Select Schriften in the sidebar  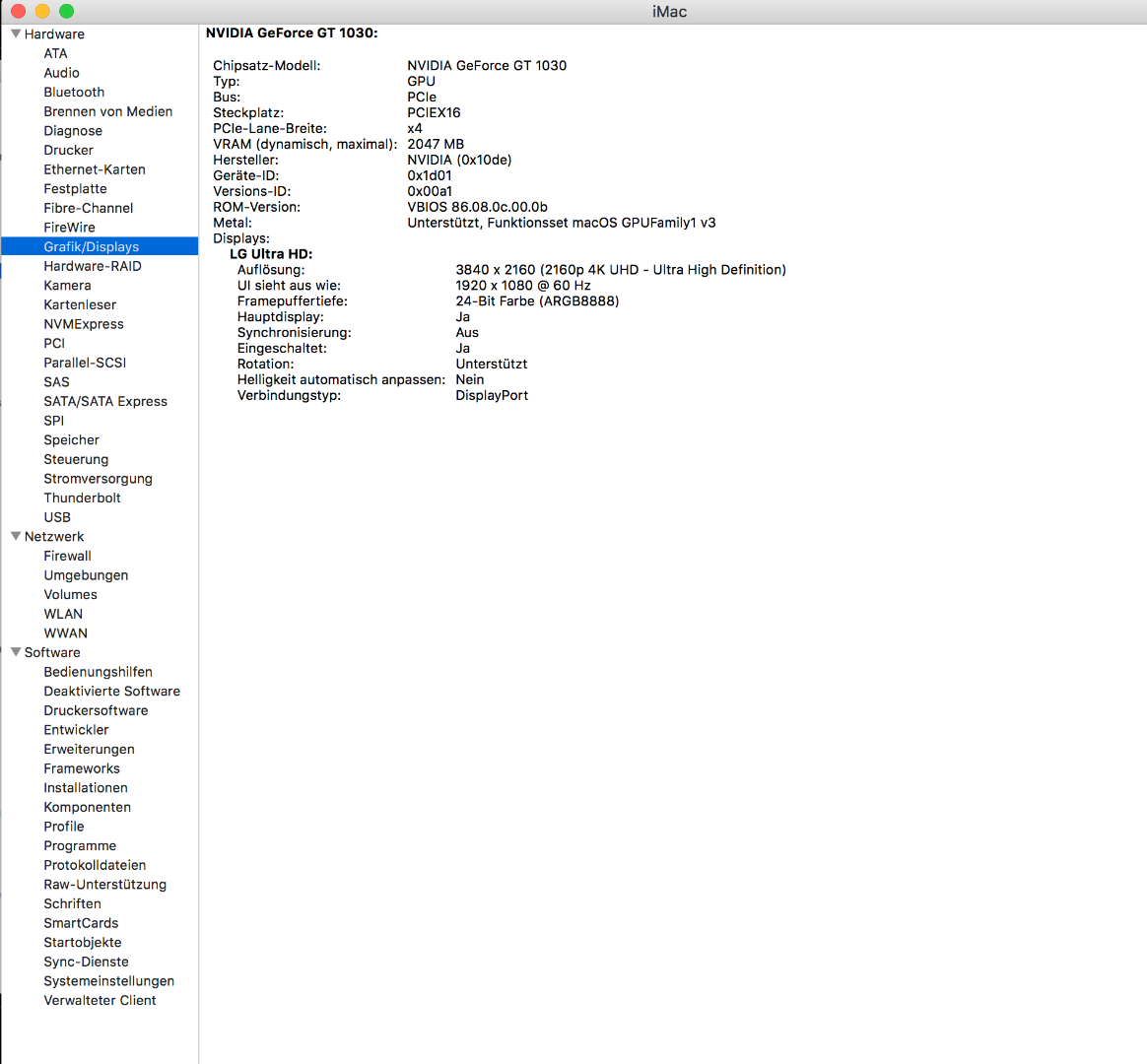click(72, 903)
